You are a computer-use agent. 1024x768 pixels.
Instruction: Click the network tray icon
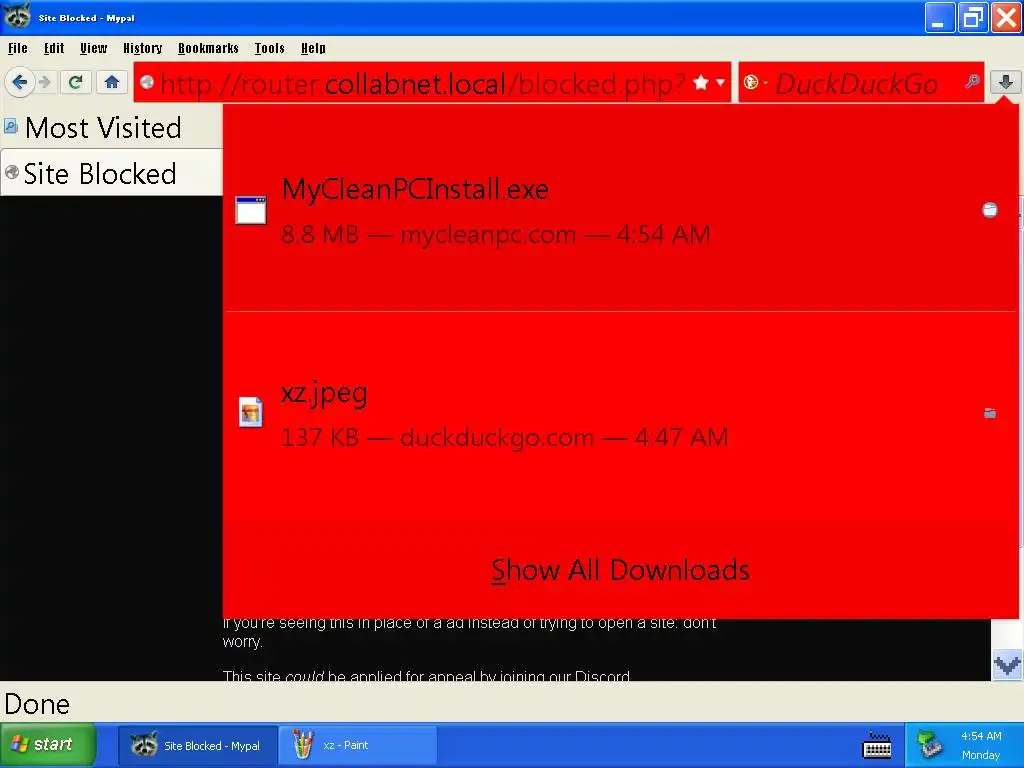[x=929, y=745]
